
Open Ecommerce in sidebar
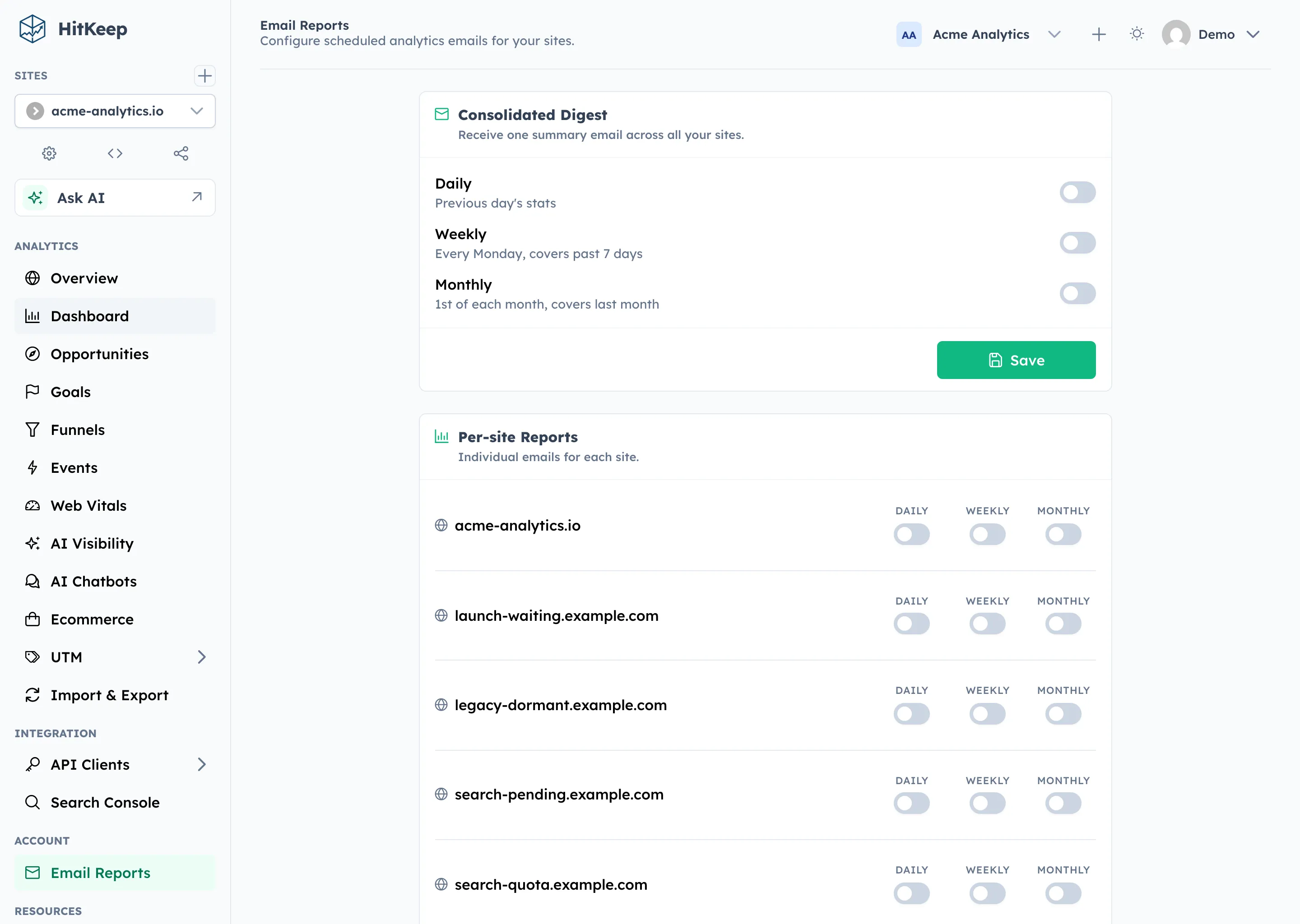pyautogui.click(x=115, y=619)
